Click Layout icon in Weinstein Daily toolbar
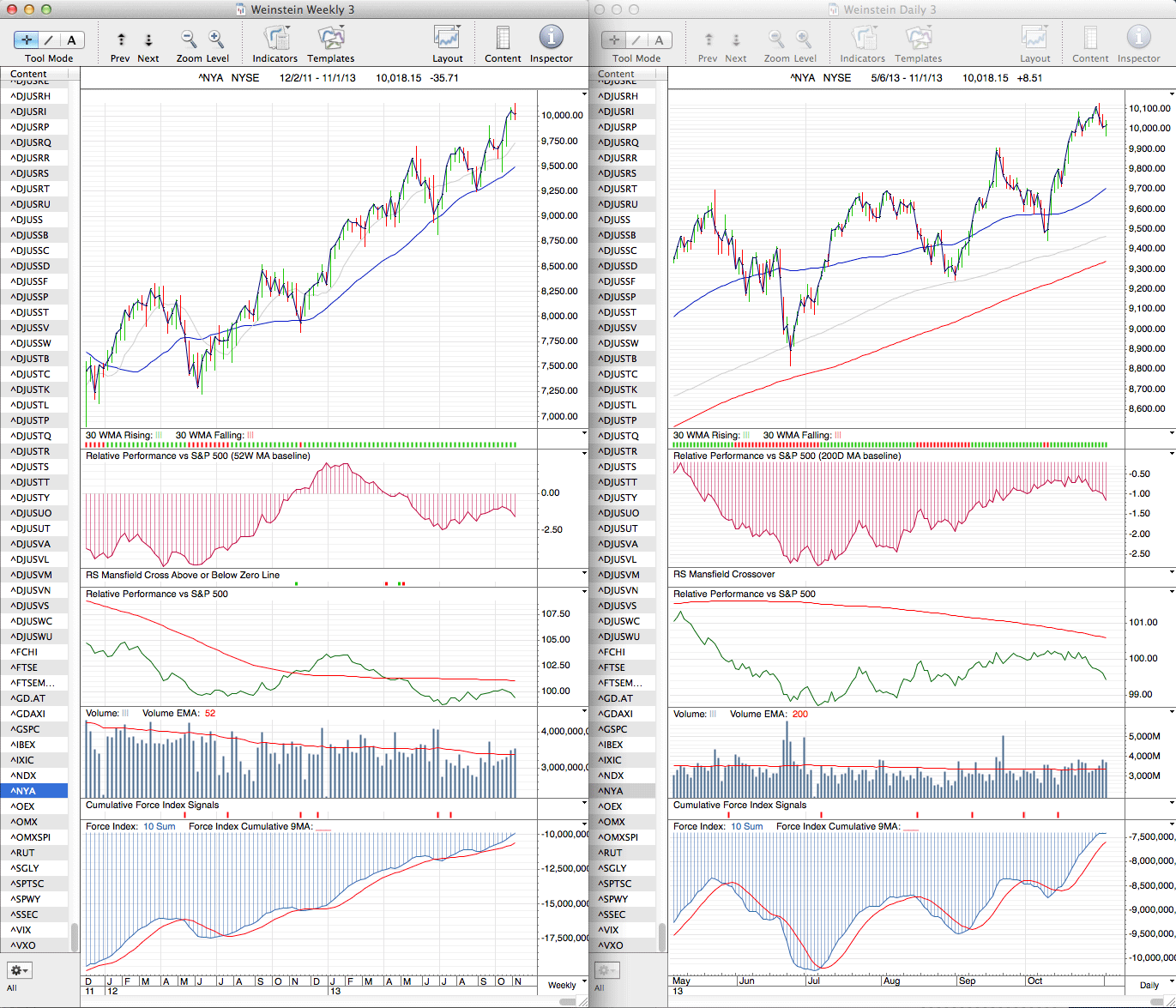1176x1008 pixels. (1034, 39)
